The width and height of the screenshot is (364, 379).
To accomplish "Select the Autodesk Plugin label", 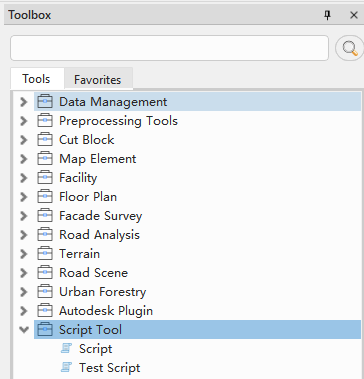I will point(106,311).
